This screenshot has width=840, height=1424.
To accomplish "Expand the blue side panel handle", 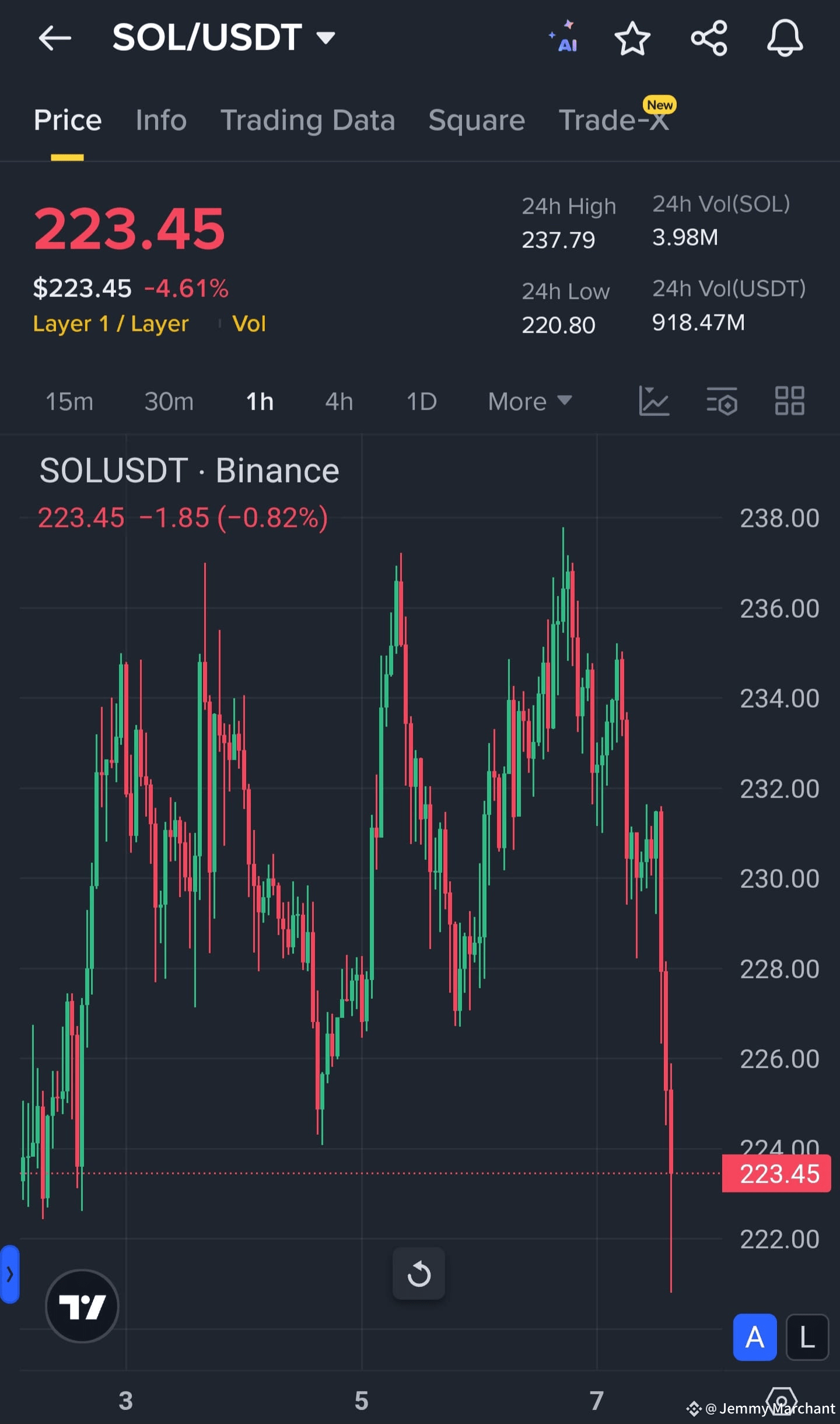I will 9,1274.
